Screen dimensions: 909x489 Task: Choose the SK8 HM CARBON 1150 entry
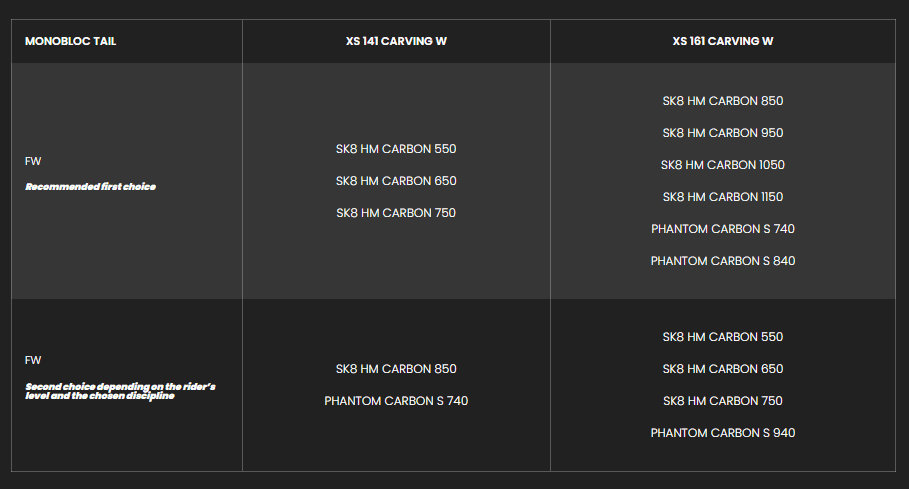(x=722, y=197)
